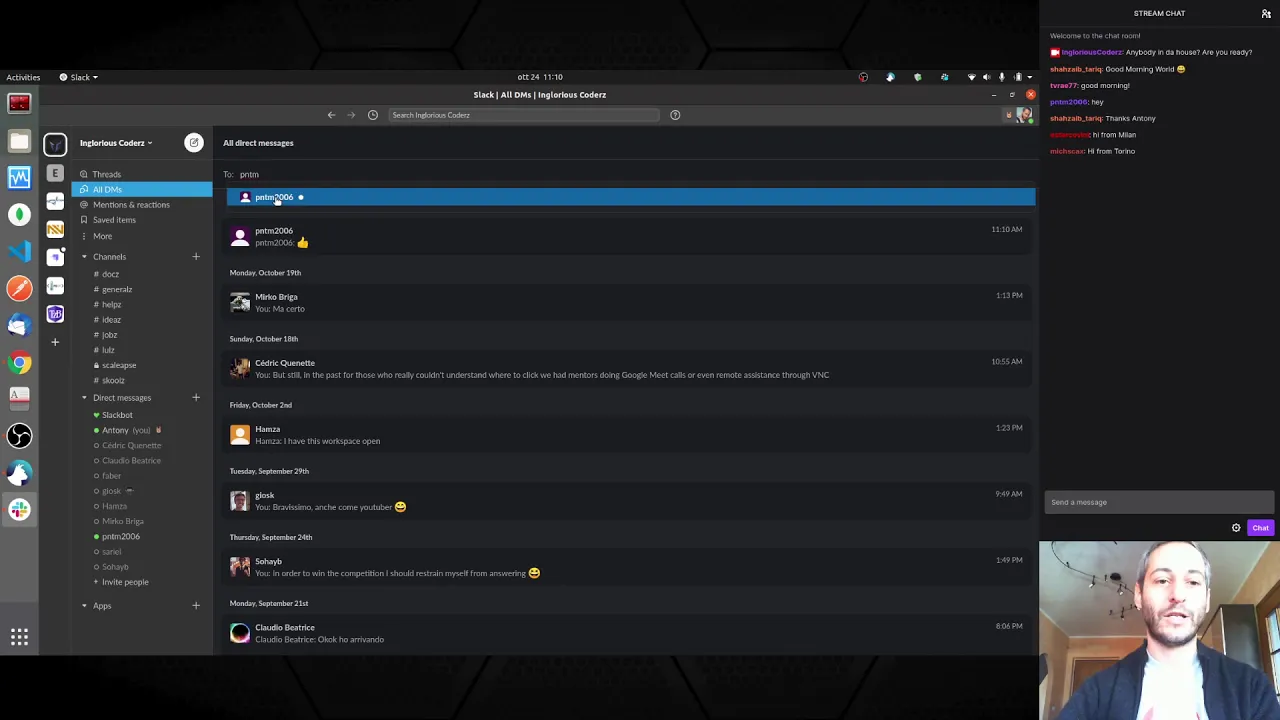Focus the Search Inglorious Coderz box
The width and height of the screenshot is (1280, 720).
tap(523, 115)
